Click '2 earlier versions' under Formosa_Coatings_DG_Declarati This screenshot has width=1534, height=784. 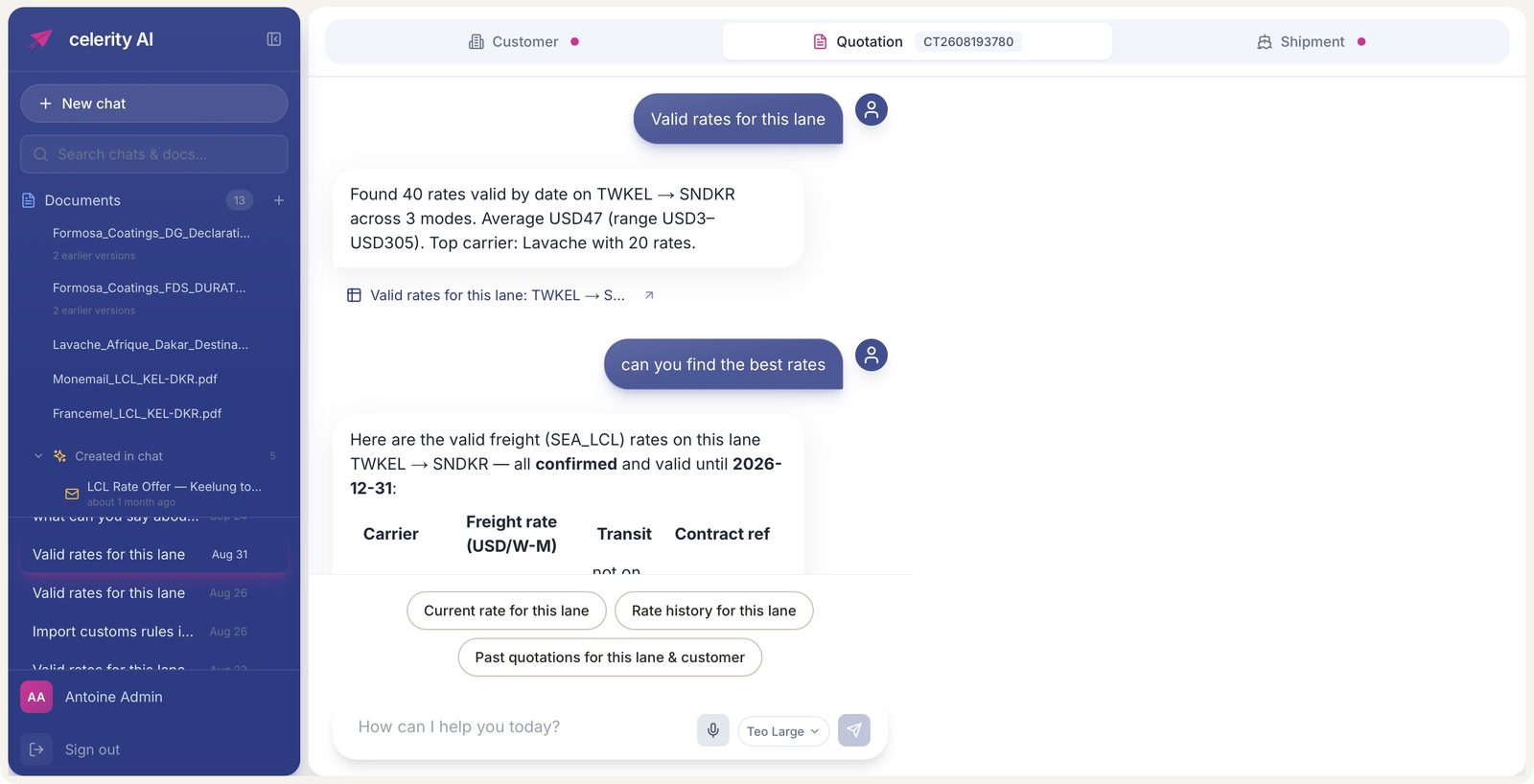(x=94, y=256)
